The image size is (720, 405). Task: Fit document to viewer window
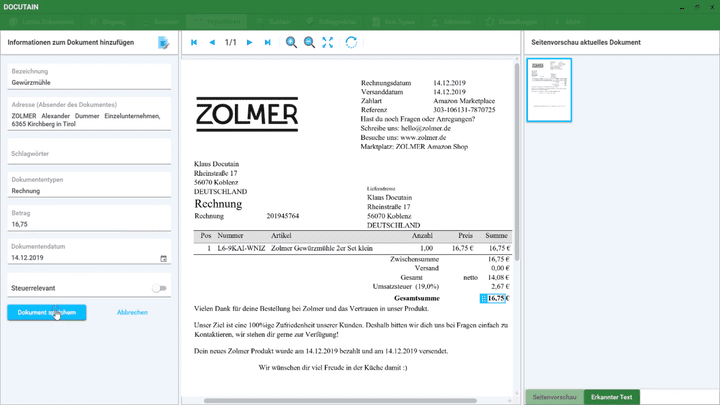[x=329, y=43]
